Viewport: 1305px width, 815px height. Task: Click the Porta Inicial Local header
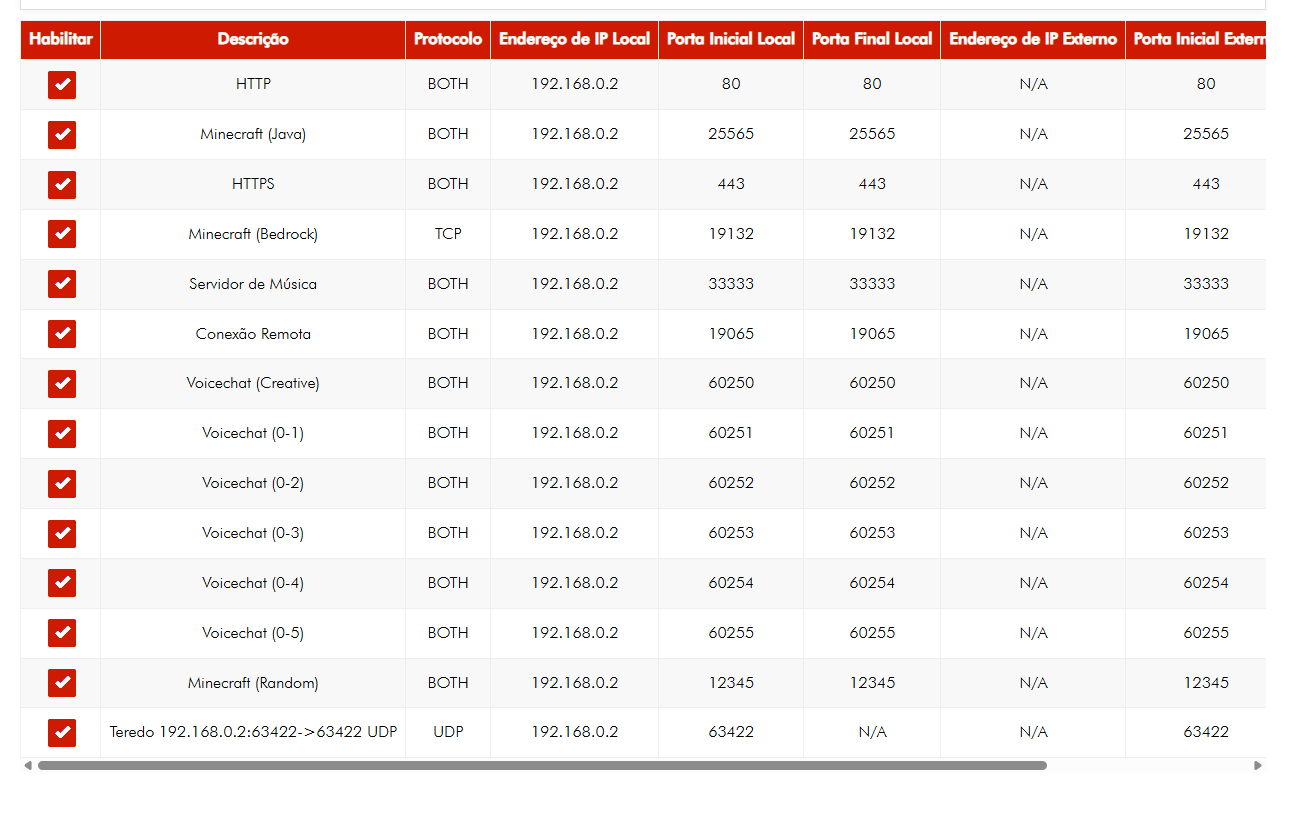coord(731,40)
